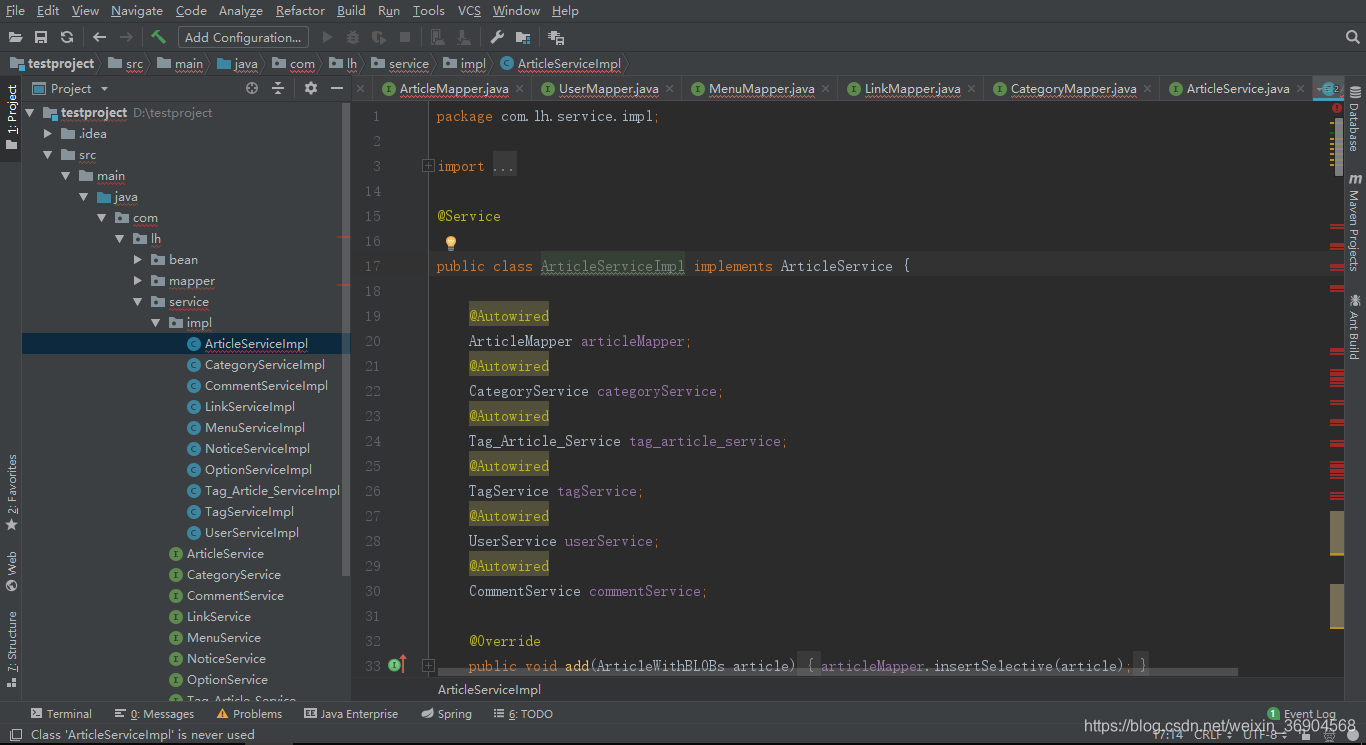The width and height of the screenshot is (1366, 745).
Task: Toggle the Z: Structure tool window
Action: [x=11, y=648]
